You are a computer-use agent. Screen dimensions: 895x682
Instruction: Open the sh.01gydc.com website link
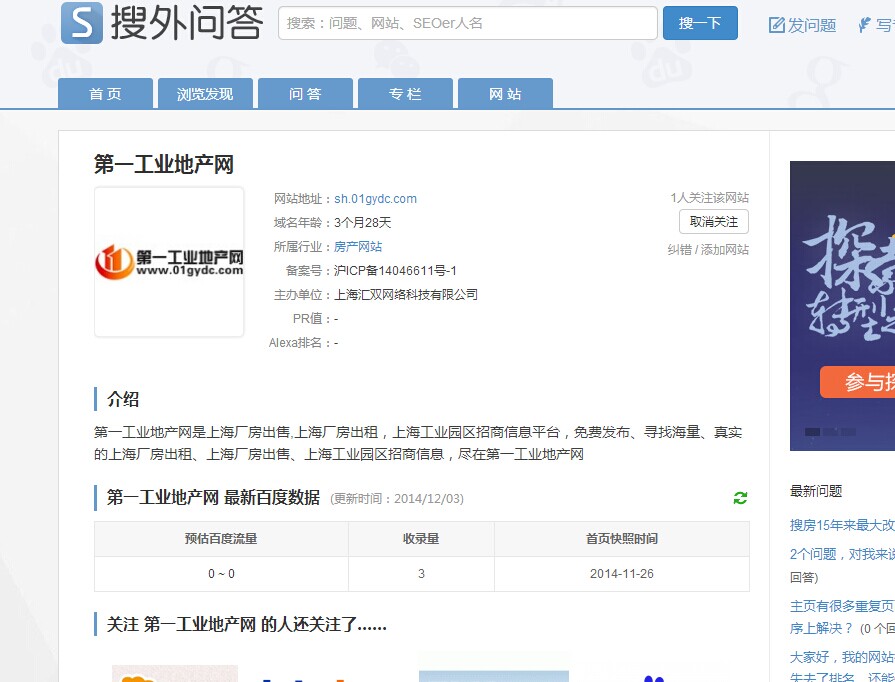pyautogui.click(x=375, y=199)
